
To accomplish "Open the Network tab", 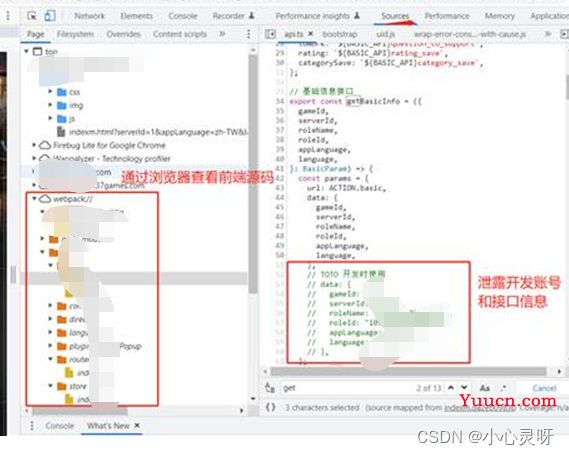I will 89,16.
